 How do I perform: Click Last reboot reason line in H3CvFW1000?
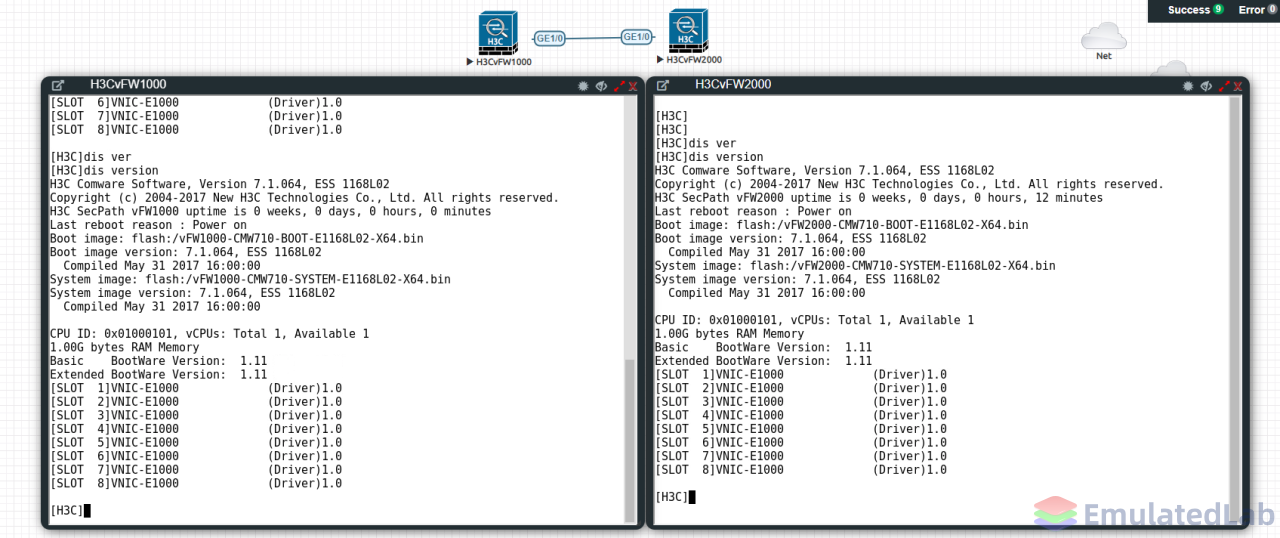(x=148, y=225)
